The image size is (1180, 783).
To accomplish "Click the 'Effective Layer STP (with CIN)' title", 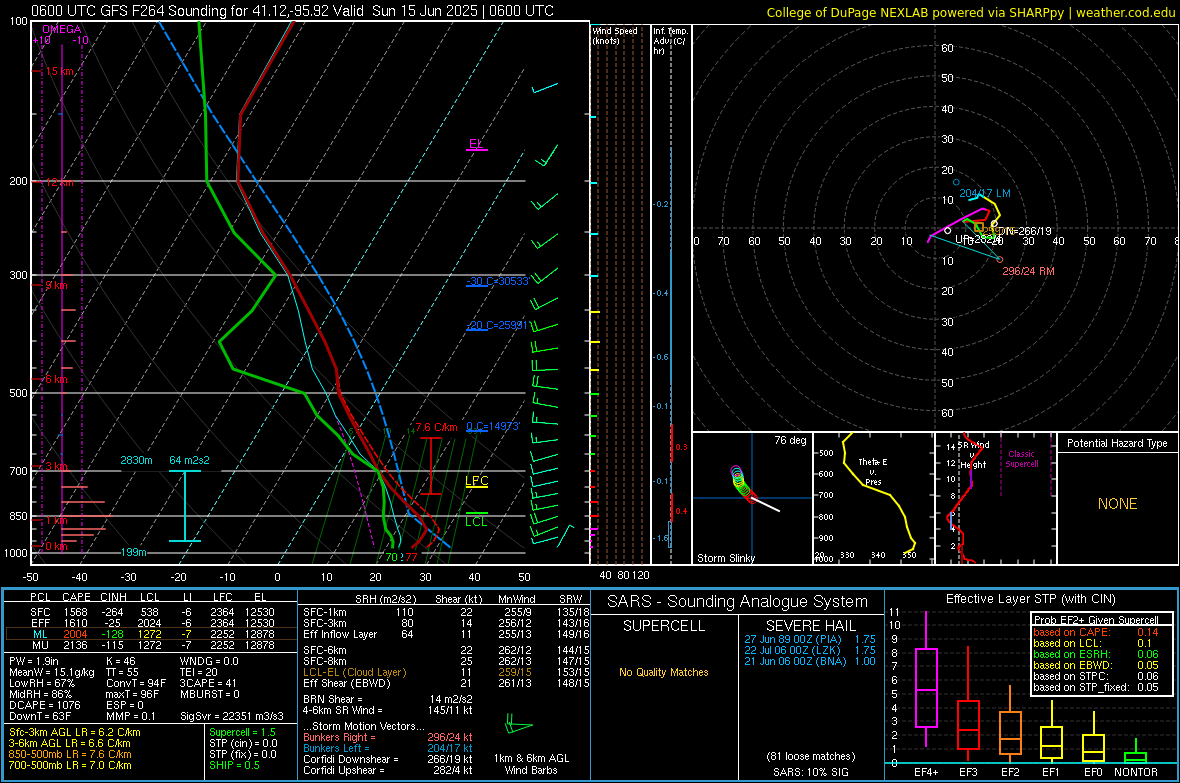I will [1030, 599].
